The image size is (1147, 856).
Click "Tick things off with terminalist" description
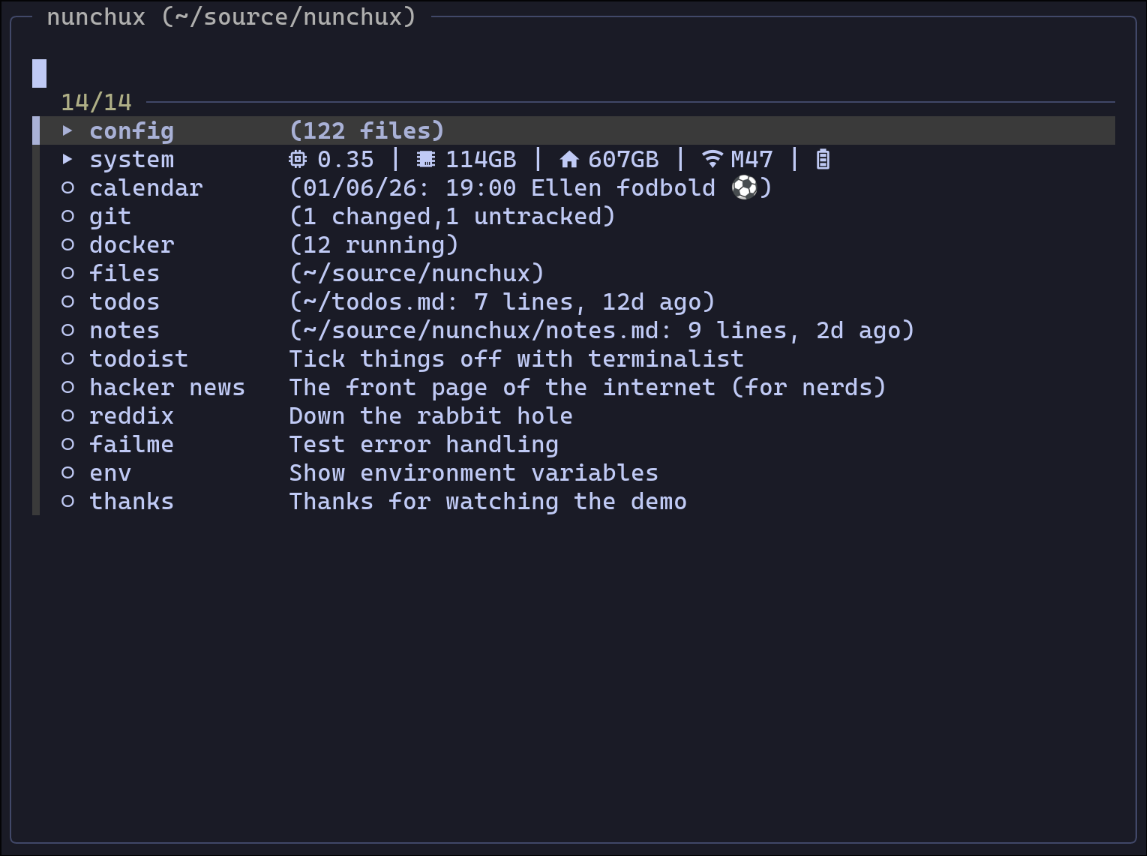point(516,359)
